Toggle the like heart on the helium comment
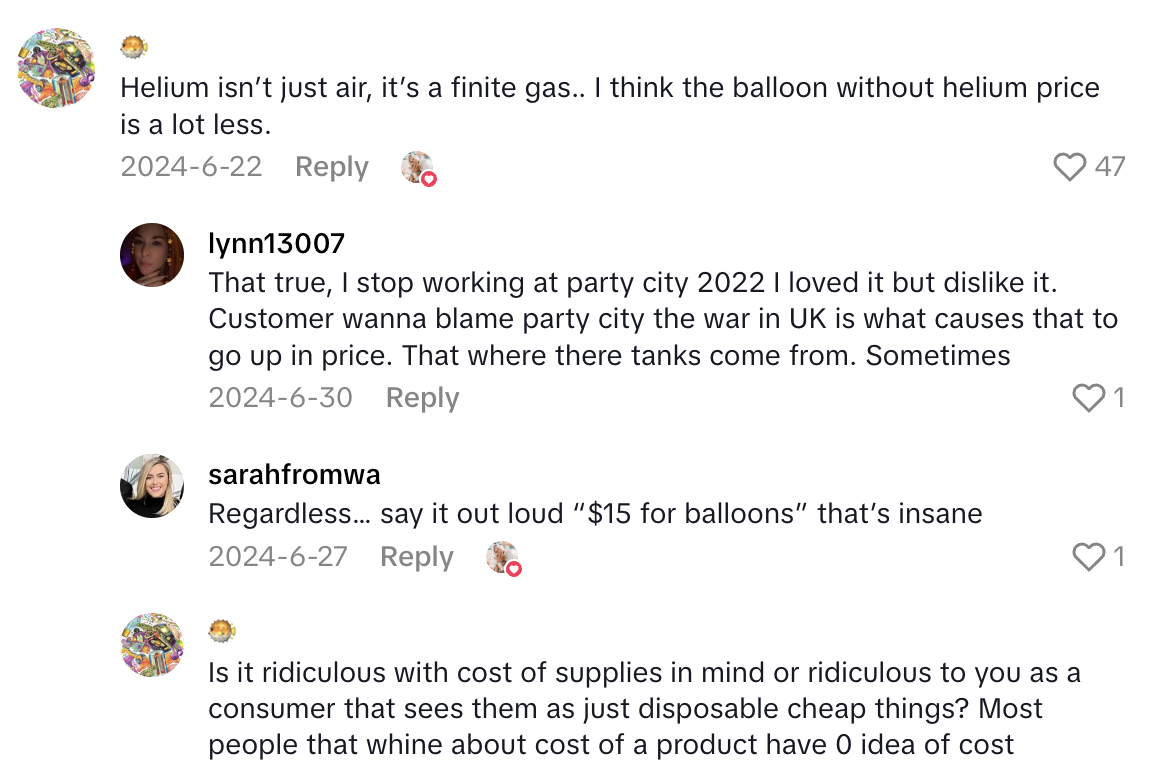 tap(1068, 167)
